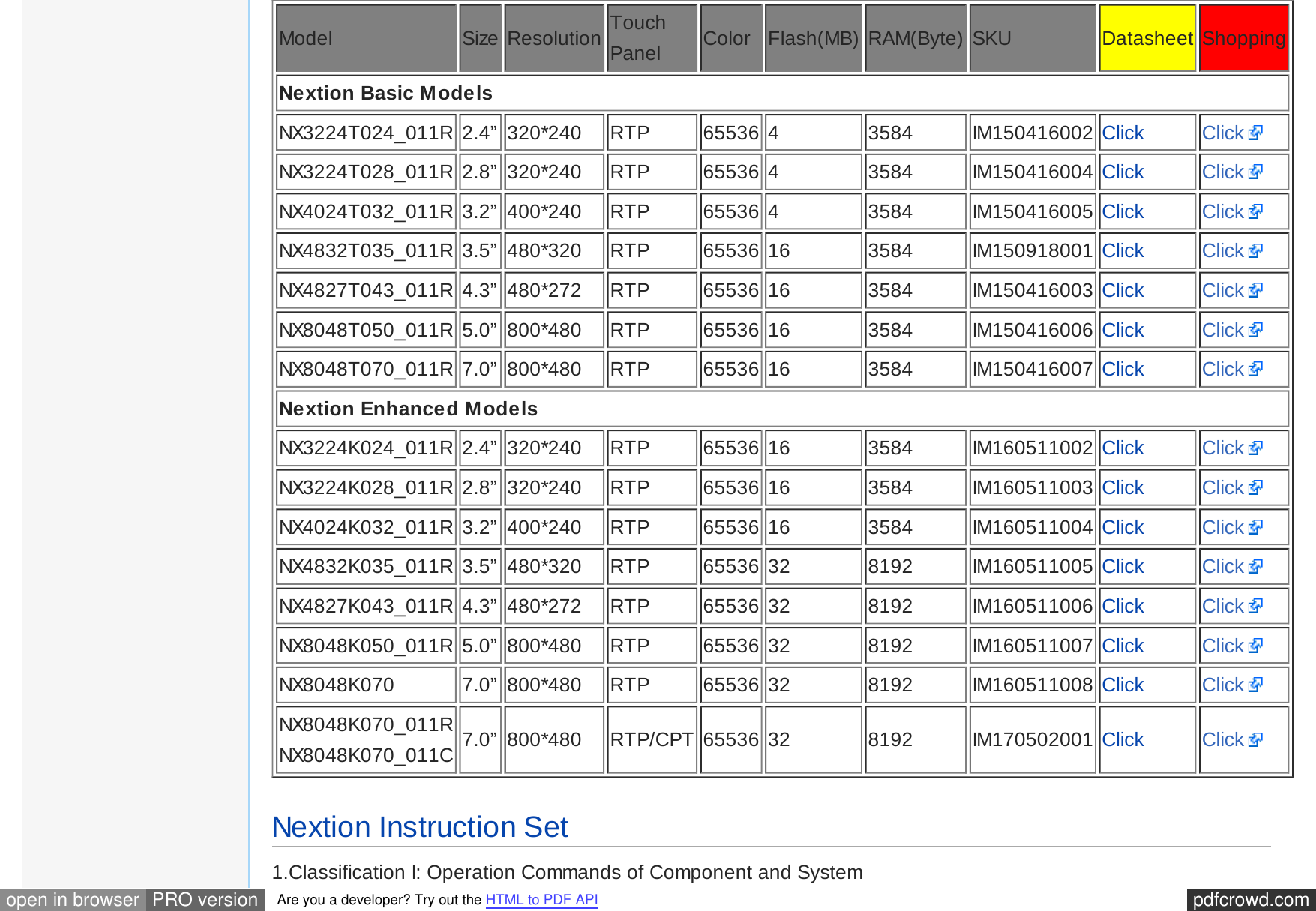Screen dimensions: 1316x911
Task: Click the external link icon beside NX3224K024_011R shopping
Action: [1256, 448]
